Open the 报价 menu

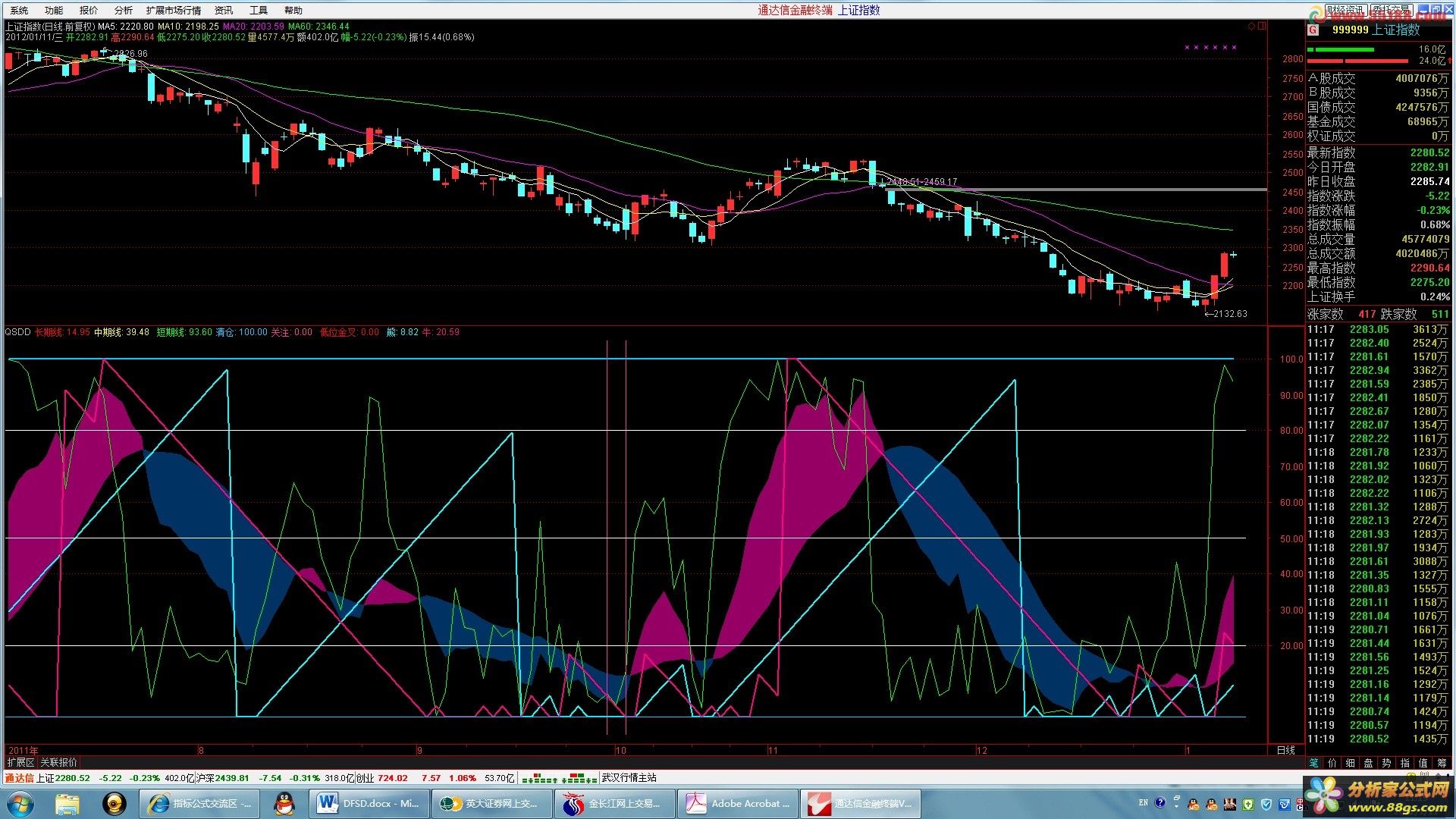89,10
